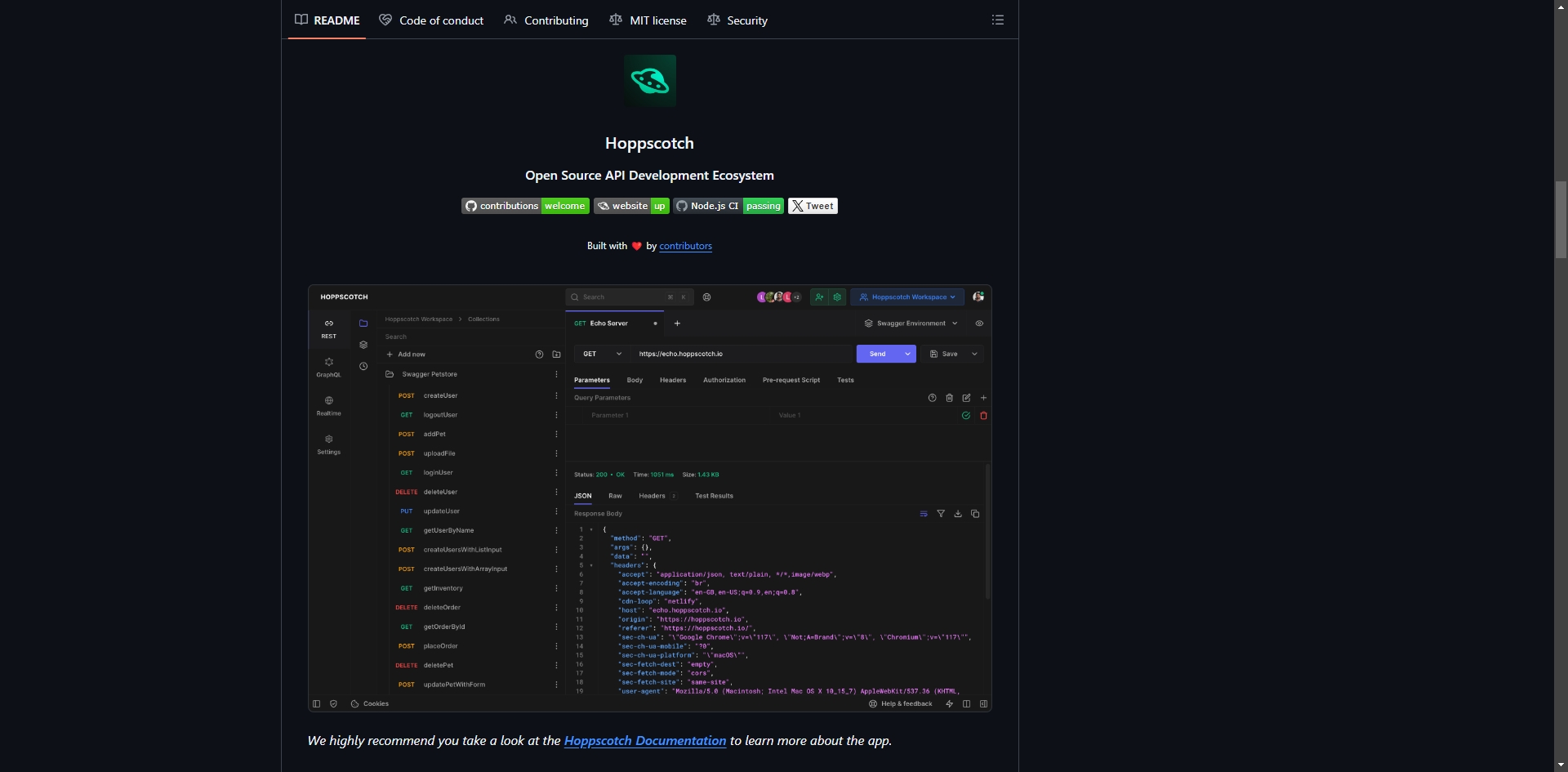Click the 'Hoppscotch' heading text
Image resolution: width=1568 pixels, height=772 pixels.
pos(650,143)
